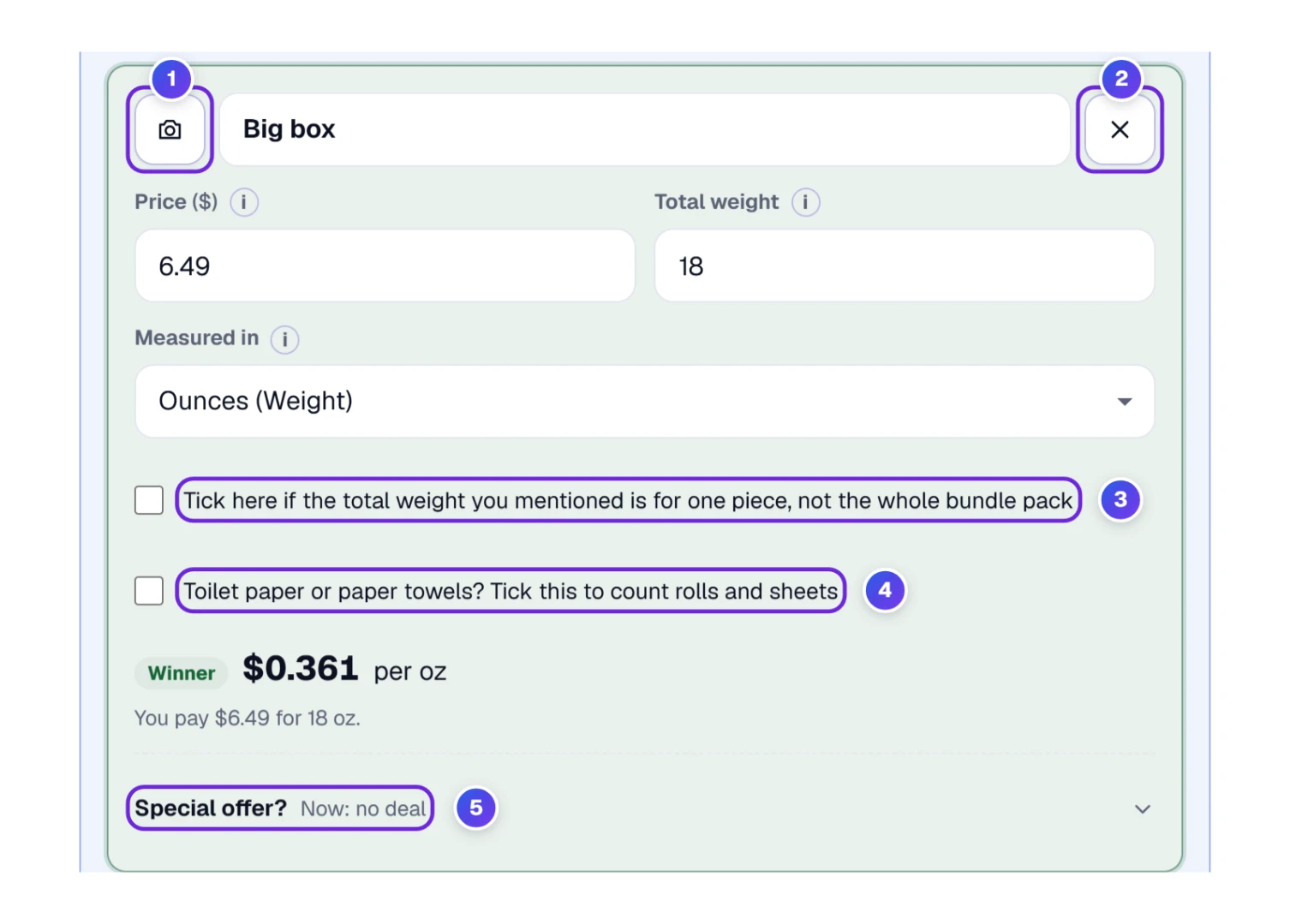Click the 'Tick here if the total weight' label text
Screen dimensions: 1290x924
tap(628, 500)
